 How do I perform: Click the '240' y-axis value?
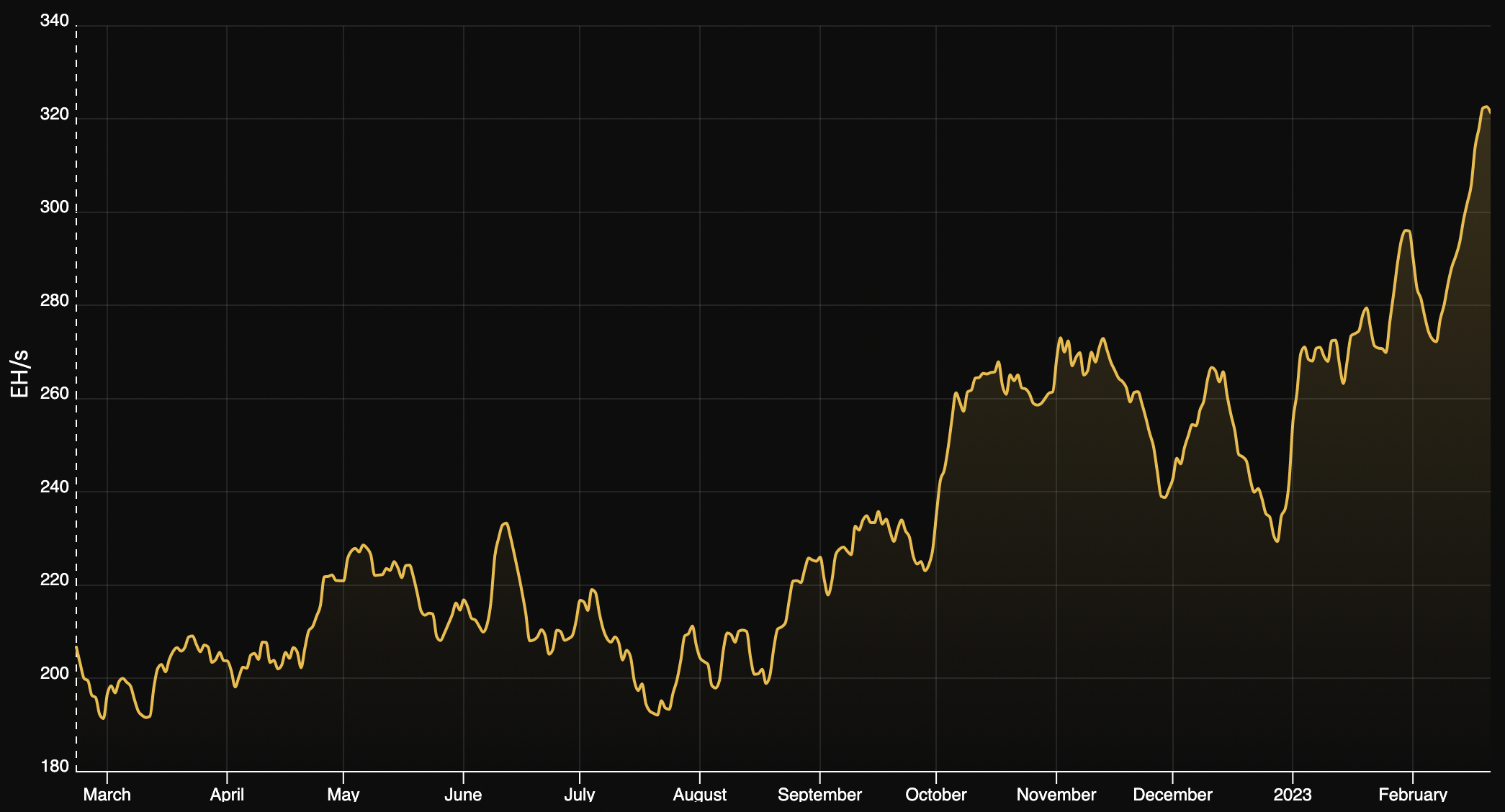click(55, 487)
